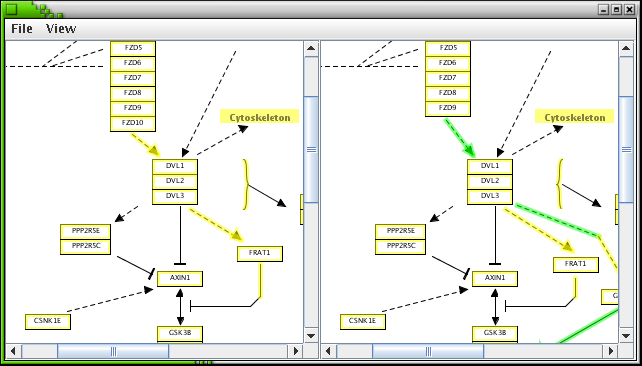Screen dimensions: 642x366
Task: Select the DVL2 node in right pane
Action: tap(490, 181)
